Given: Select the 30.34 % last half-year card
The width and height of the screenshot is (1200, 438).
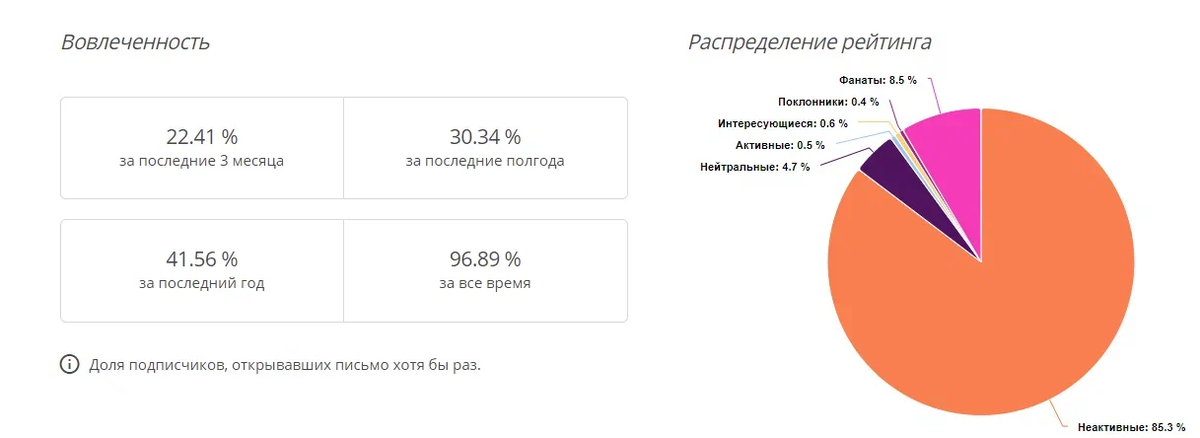Looking at the screenshot, I should point(485,148).
